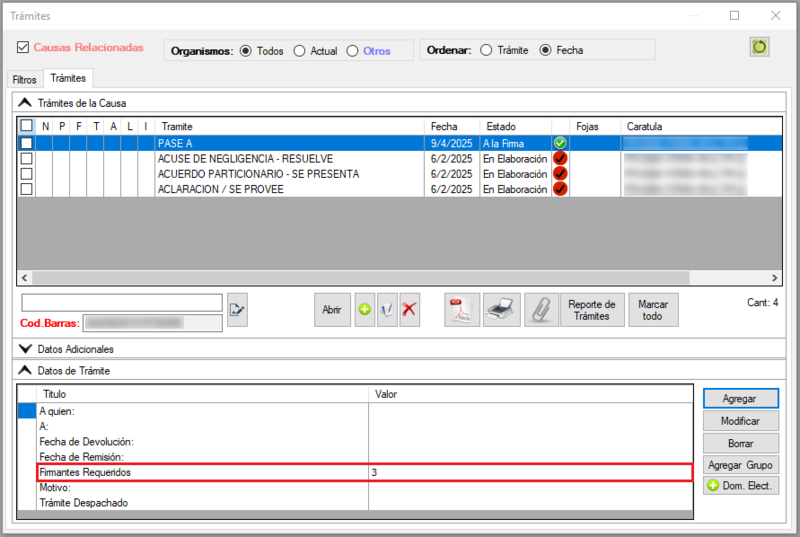Click the edit icon beside the search field
This screenshot has width=800, height=537.
point(237,309)
